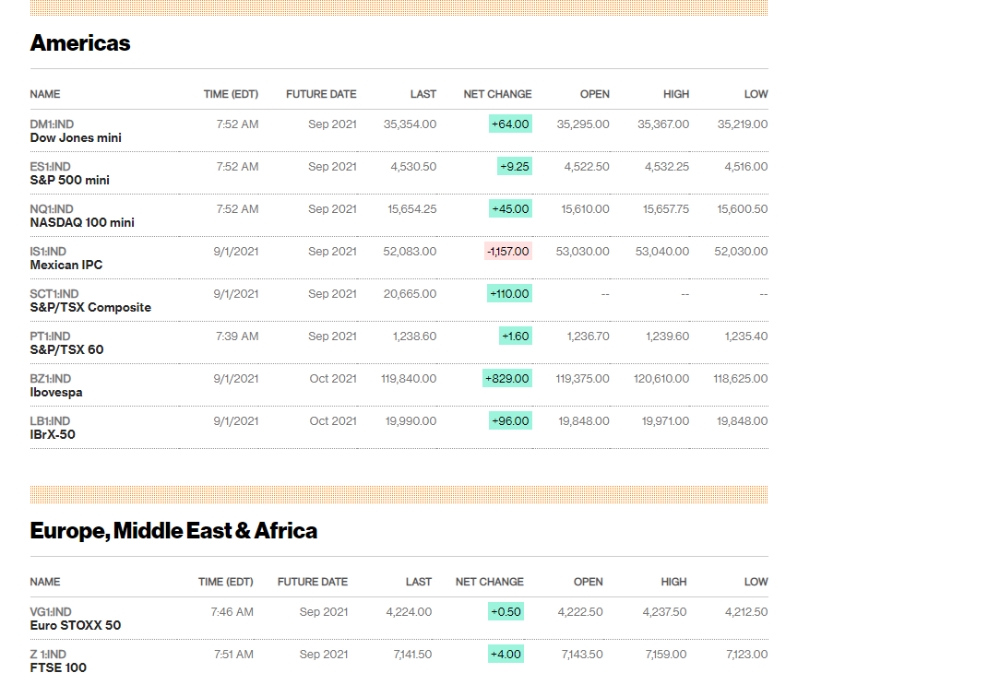This screenshot has height=673, width=1000.
Task: Click the green +829.00 net change badge
Action: click(x=508, y=379)
